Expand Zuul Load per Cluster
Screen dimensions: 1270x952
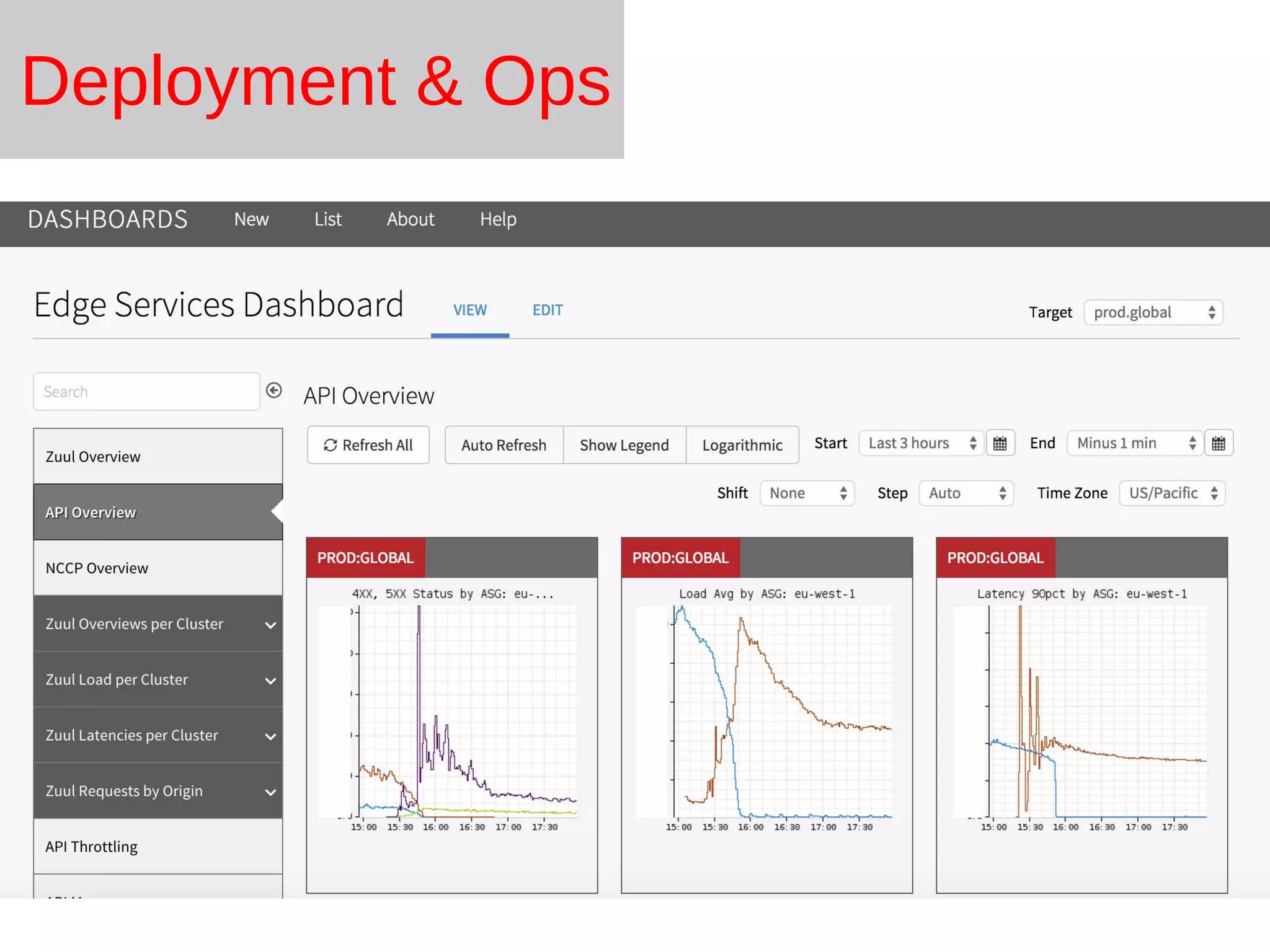158,679
